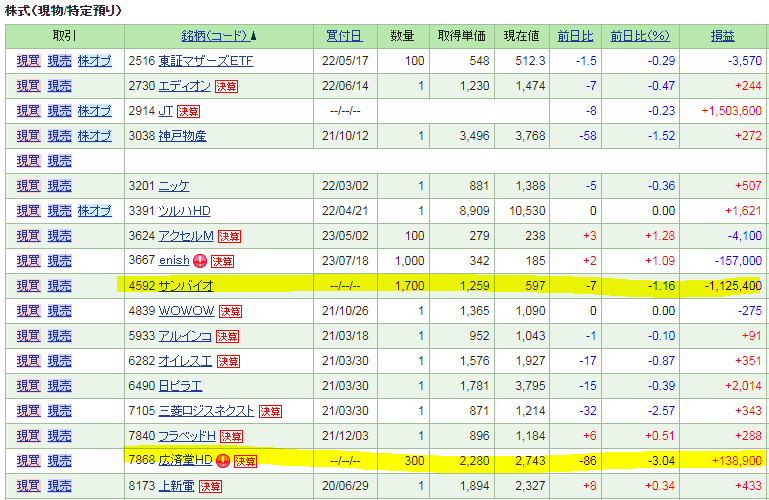
Task: Click the 決算 badge next to エディオン
Action: point(226,87)
